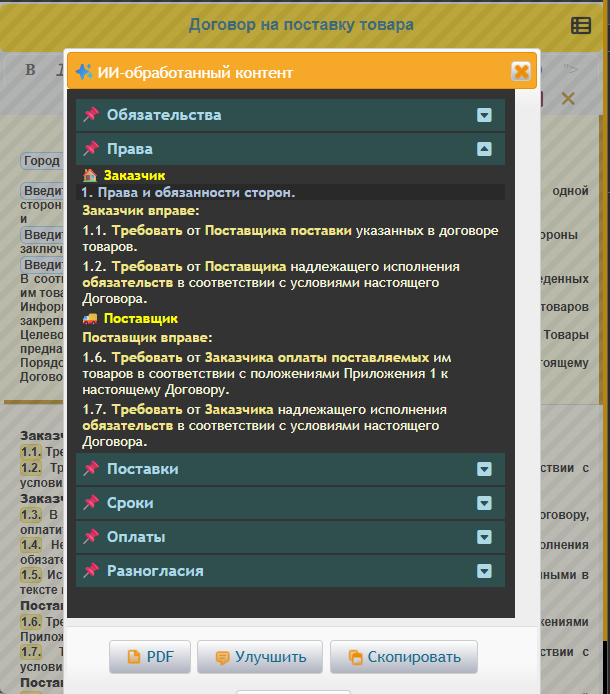Click the truck icon beside Поставщик
The image size is (610, 694).
point(90,318)
